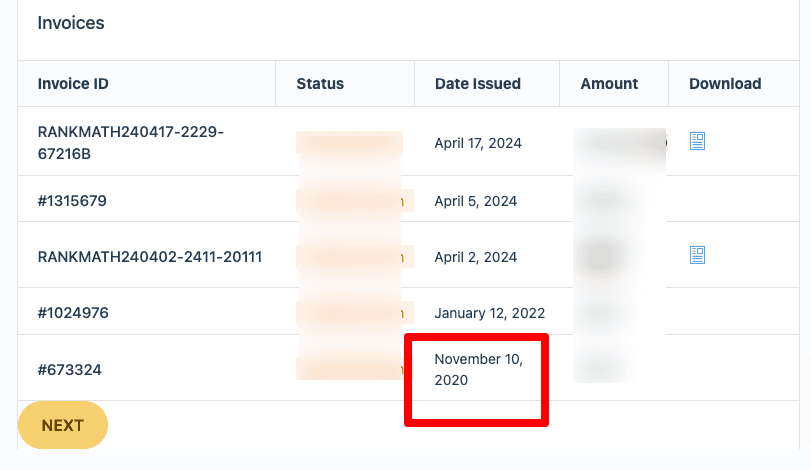811x470 pixels.
Task: Click the Status column header
Action: tap(320, 84)
